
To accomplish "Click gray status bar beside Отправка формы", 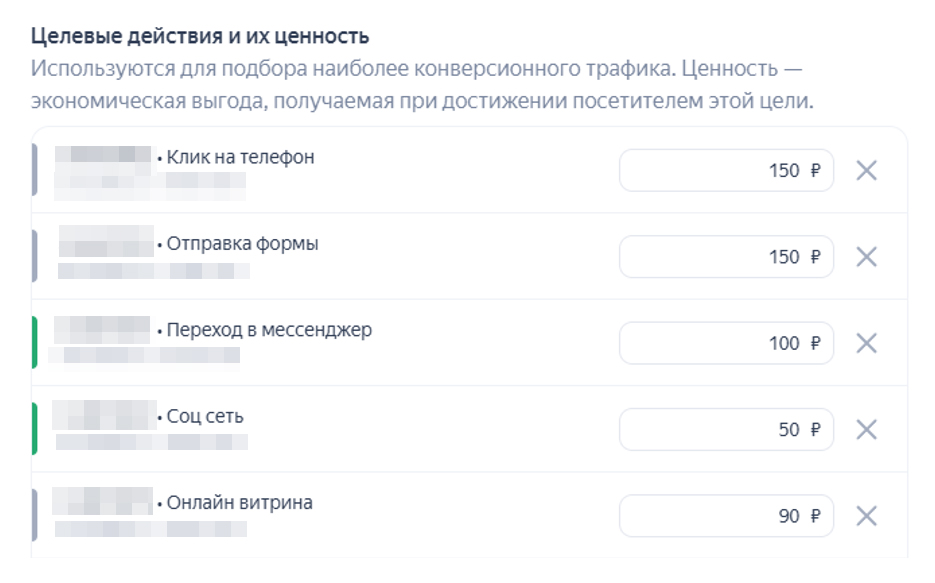I will point(34,256).
